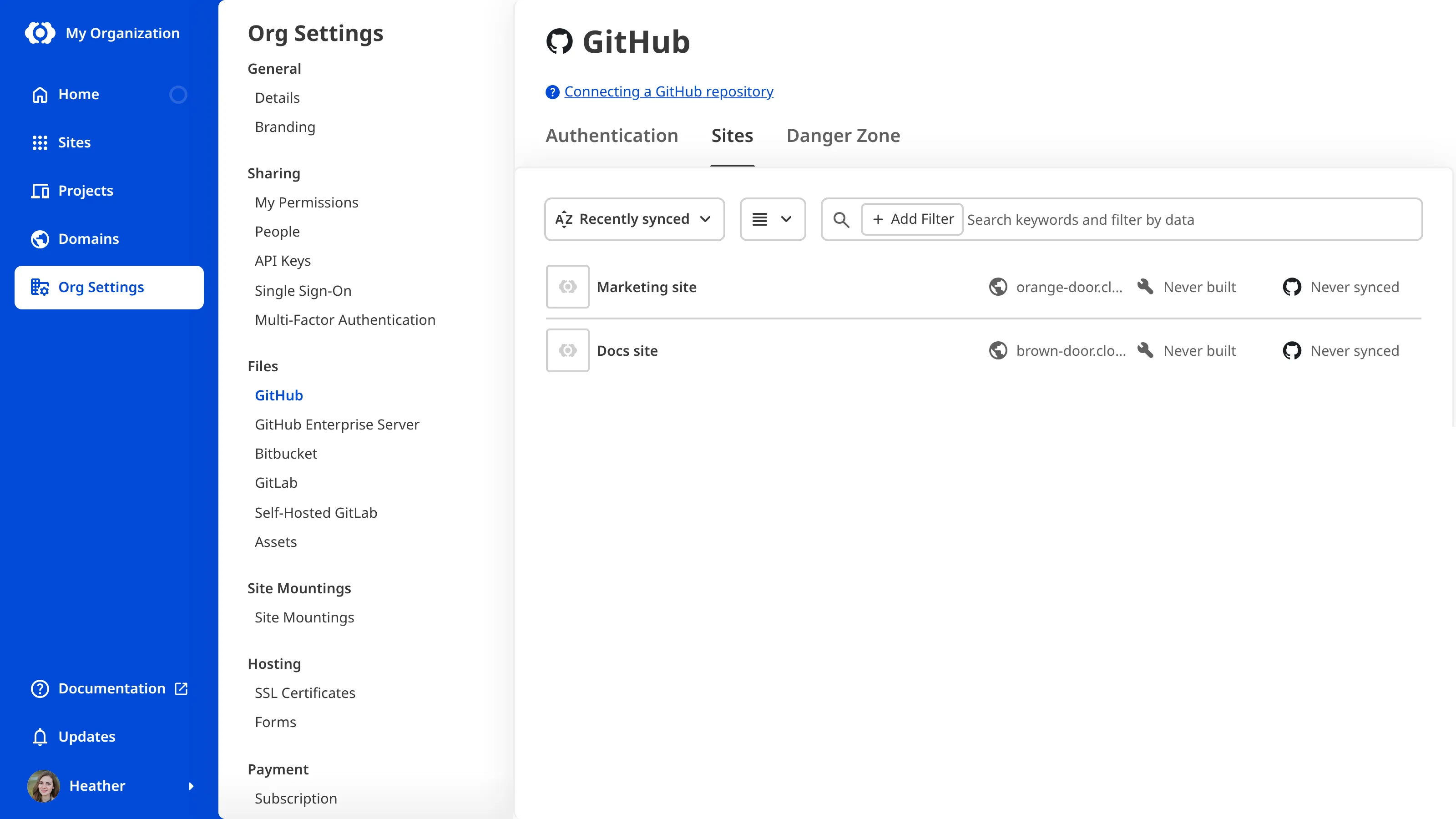Open Bitbucket settings
1456x819 pixels.
point(286,454)
